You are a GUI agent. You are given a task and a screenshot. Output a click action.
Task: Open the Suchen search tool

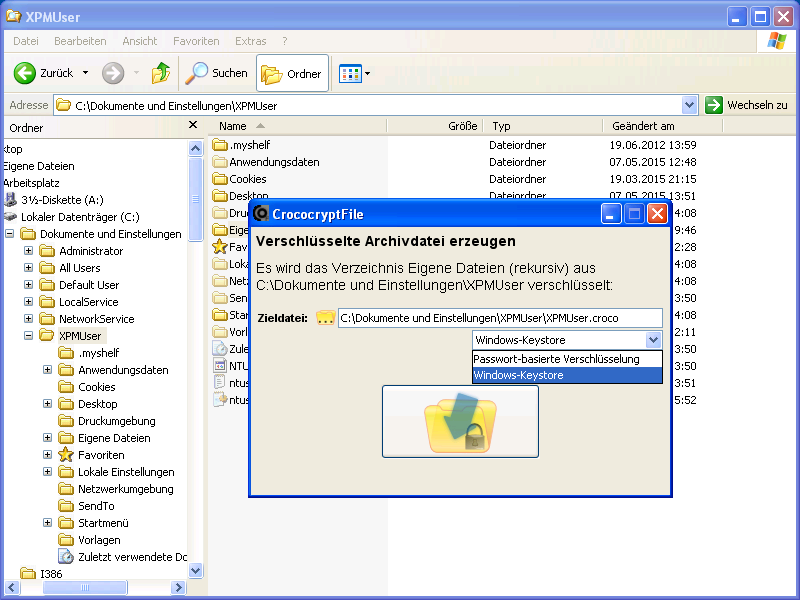coord(216,73)
